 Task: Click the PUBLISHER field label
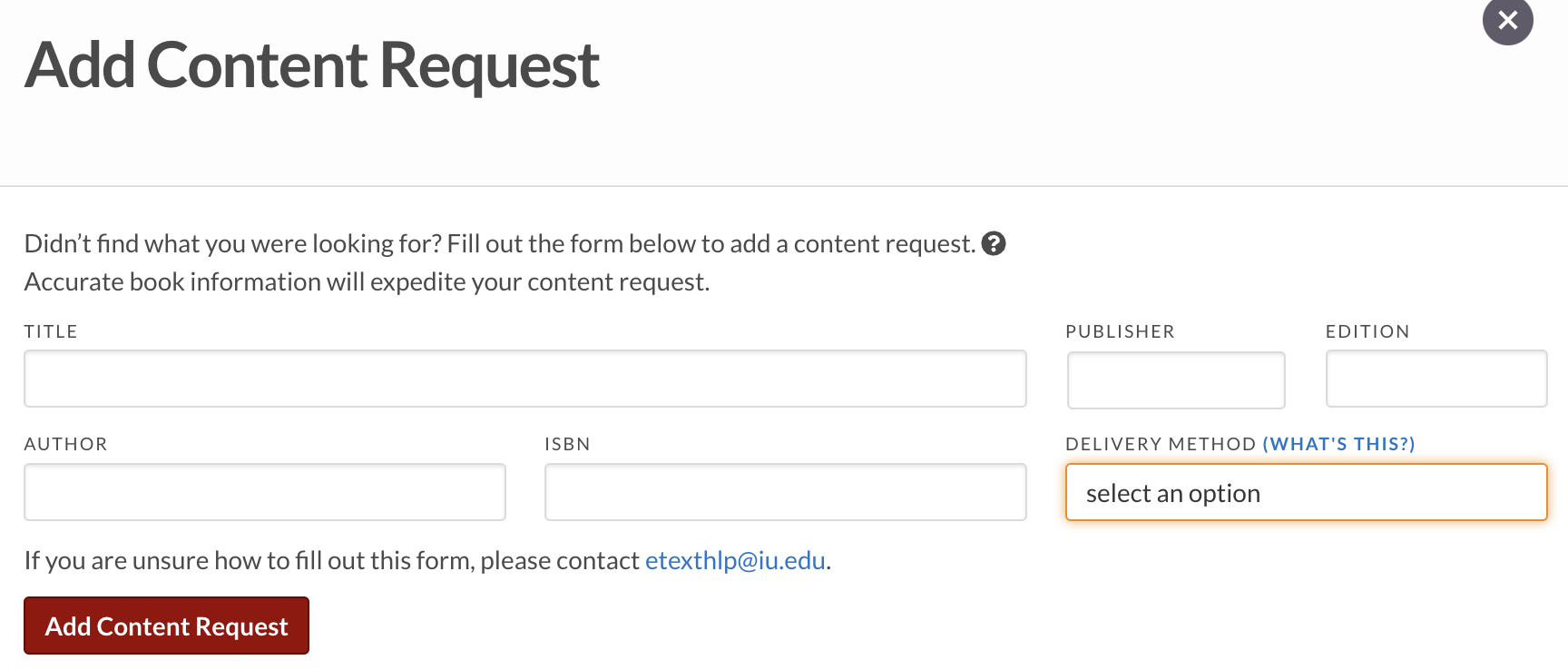1120,331
